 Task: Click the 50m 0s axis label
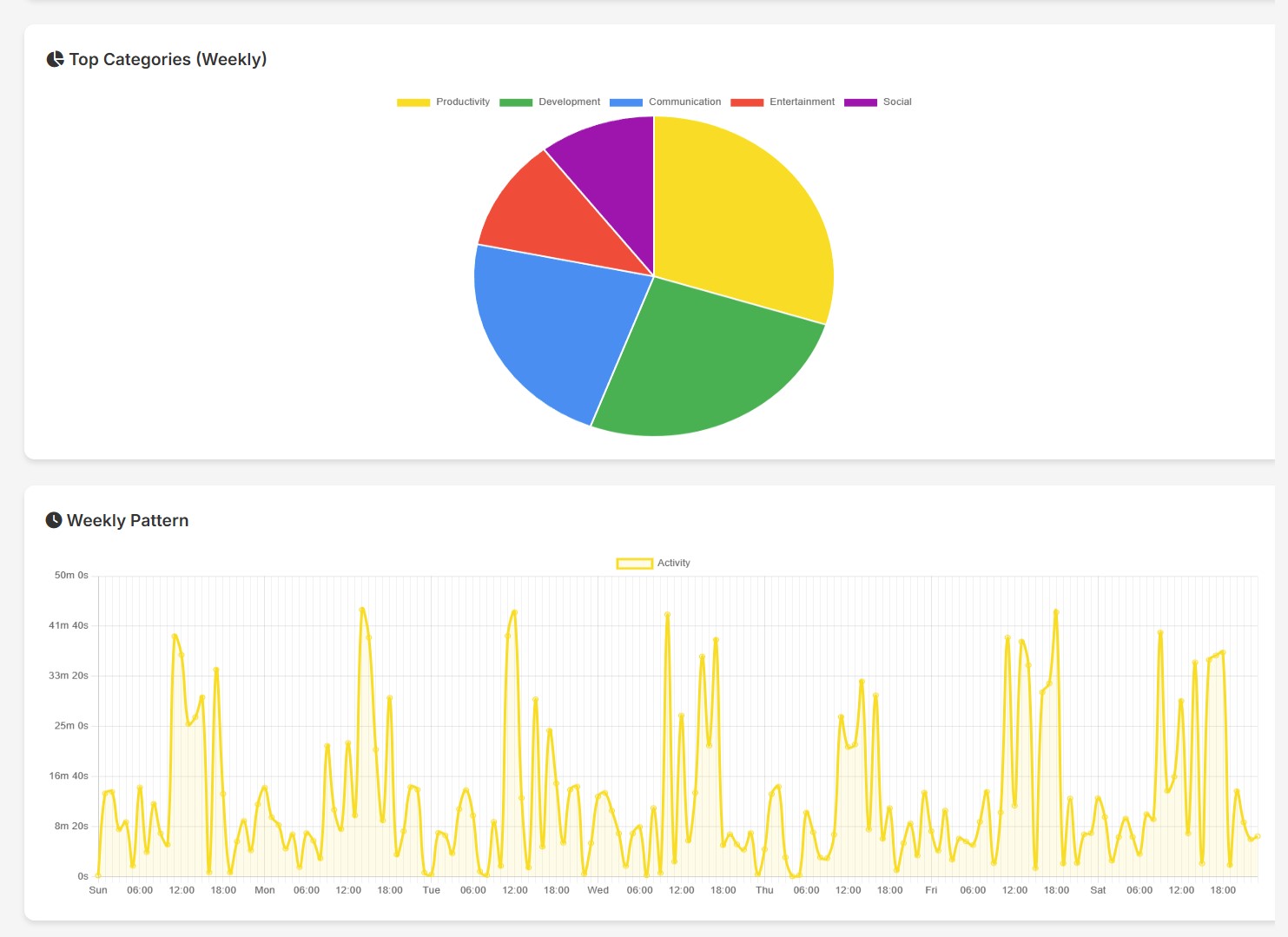click(x=71, y=575)
